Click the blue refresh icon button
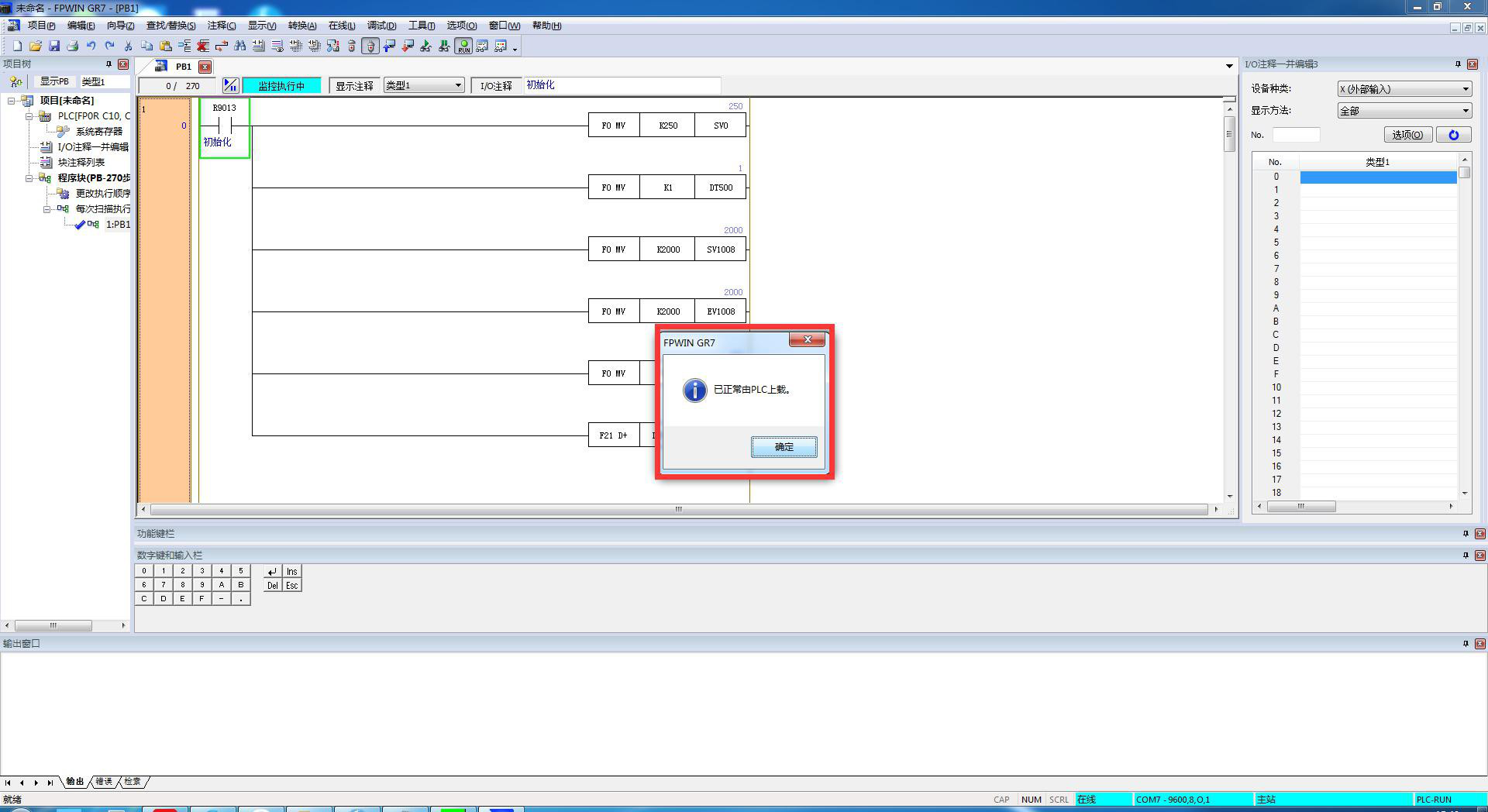1488x812 pixels. 1453,135
